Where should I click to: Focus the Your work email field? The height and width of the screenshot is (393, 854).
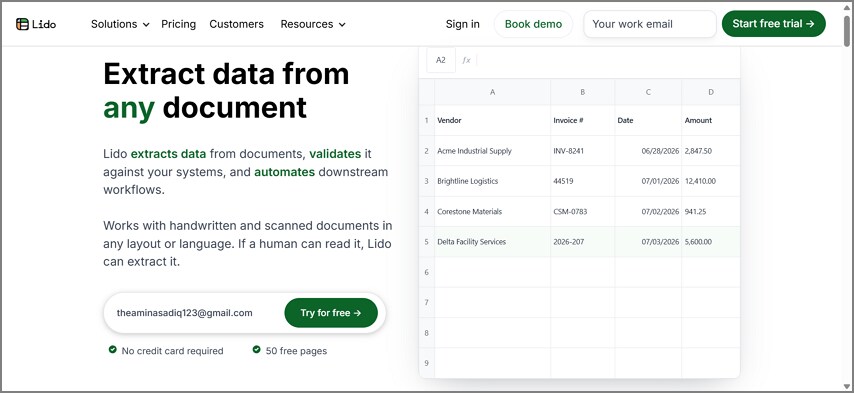[x=650, y=24]
